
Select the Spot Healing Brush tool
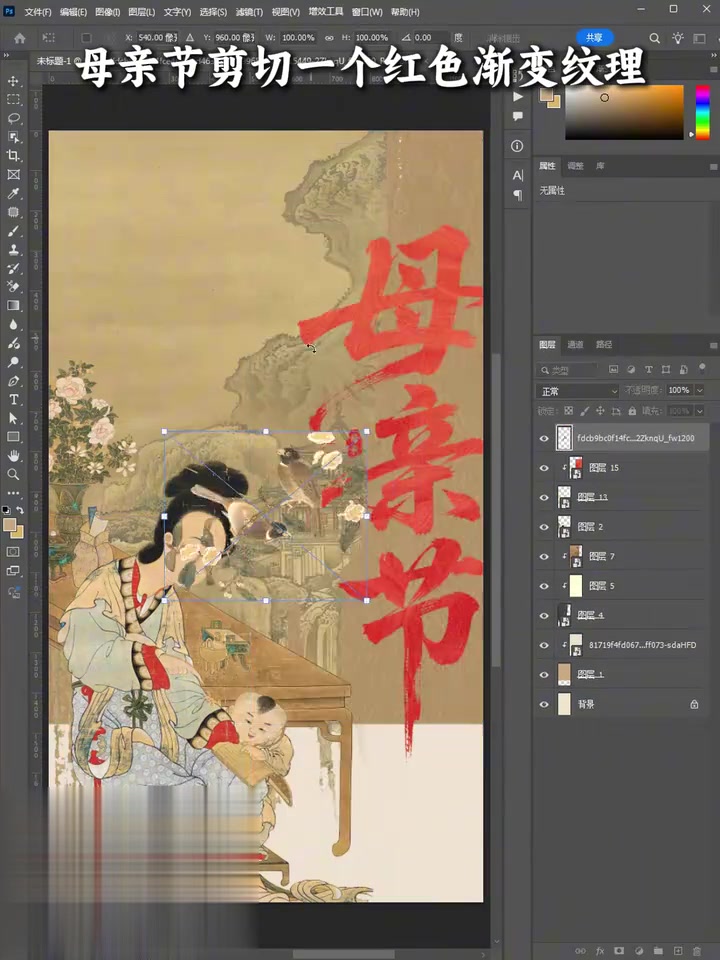point(13,212)
